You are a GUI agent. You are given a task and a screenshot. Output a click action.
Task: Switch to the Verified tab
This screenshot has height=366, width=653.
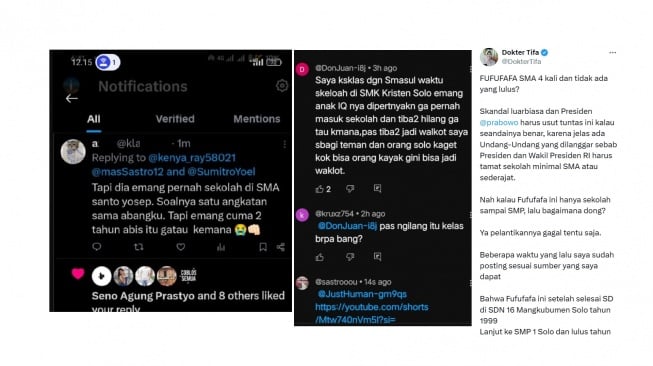[175, 119]
